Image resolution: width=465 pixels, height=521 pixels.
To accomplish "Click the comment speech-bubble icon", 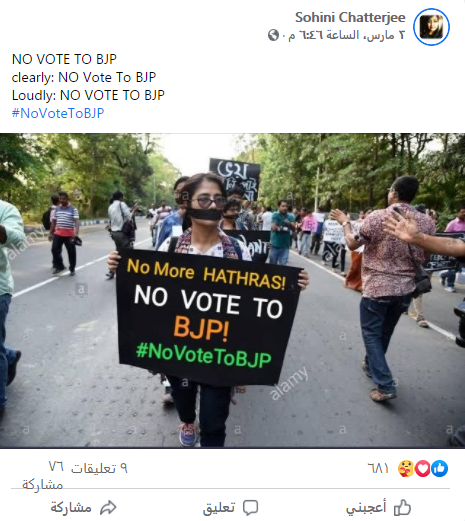I will coord(250,508).
